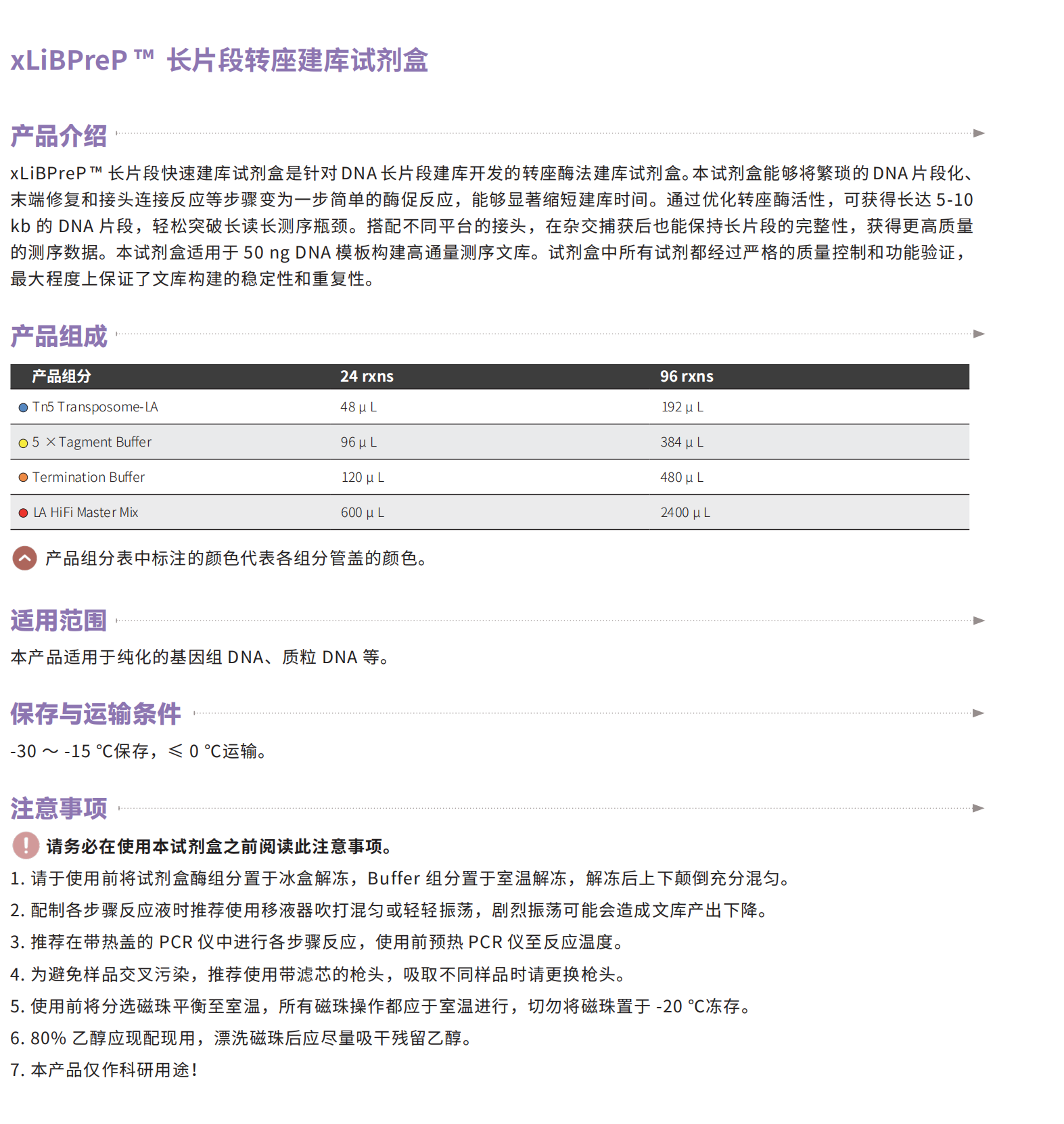Image resolution: width=1064 pixels, height=1124 pixels.
Task: Click the exclamation warning icon under 注意事项
Action: point(26,845)
